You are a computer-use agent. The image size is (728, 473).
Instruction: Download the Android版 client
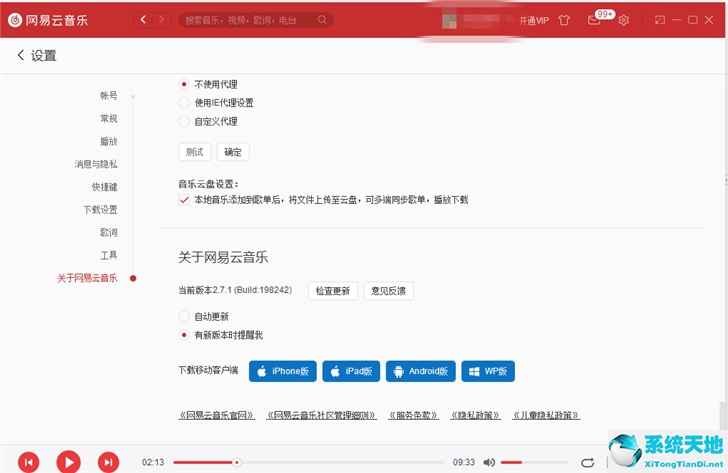coord(421,371)
